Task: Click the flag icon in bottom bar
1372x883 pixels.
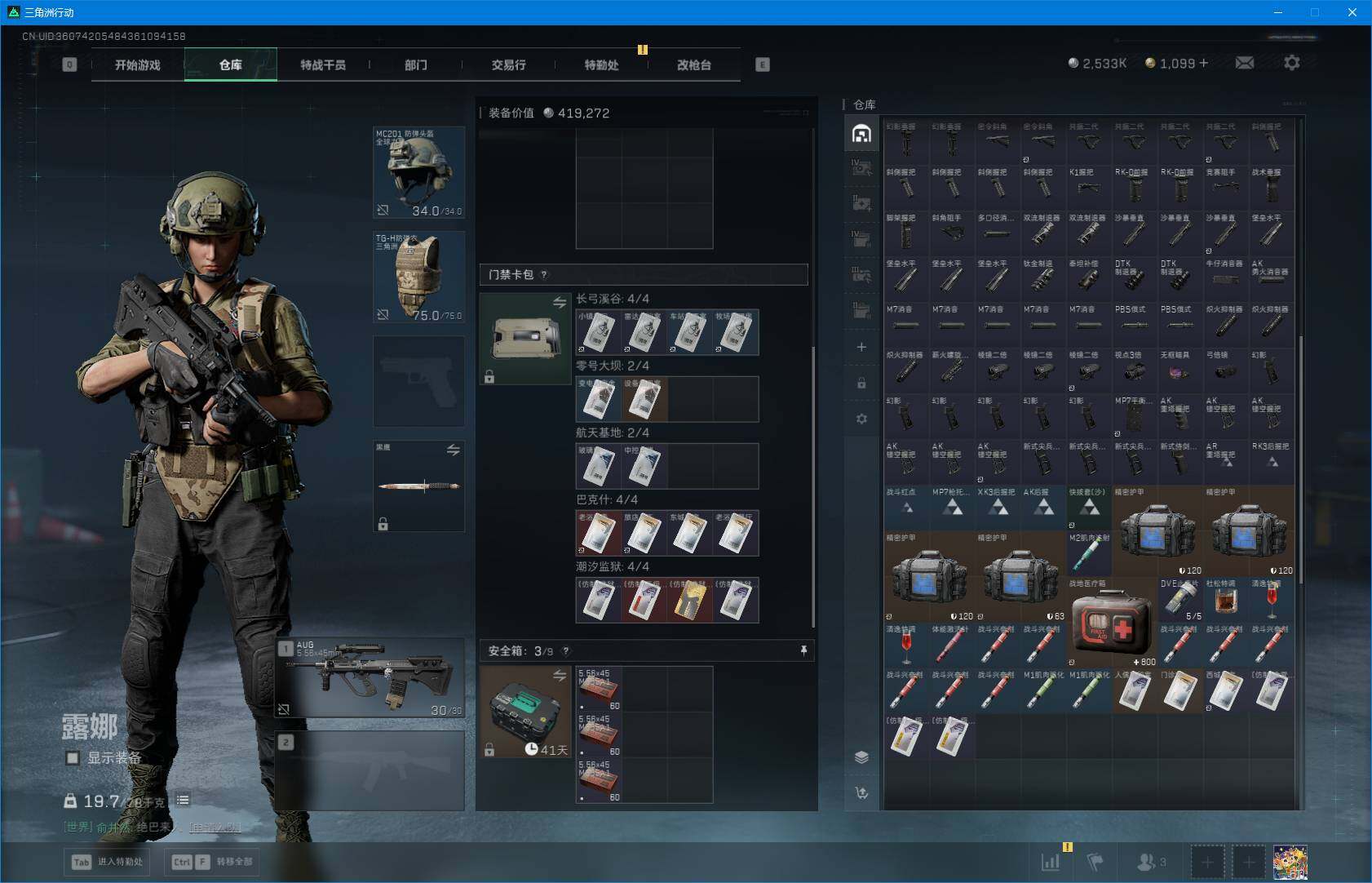Action: 1095,861
